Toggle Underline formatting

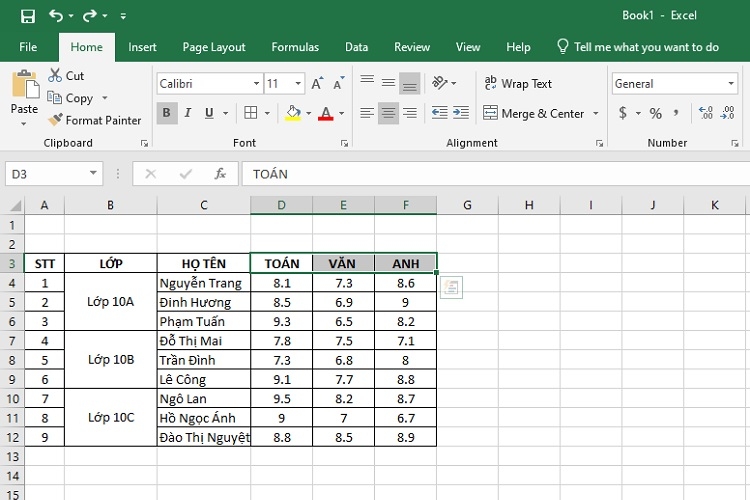coord(209,113)
